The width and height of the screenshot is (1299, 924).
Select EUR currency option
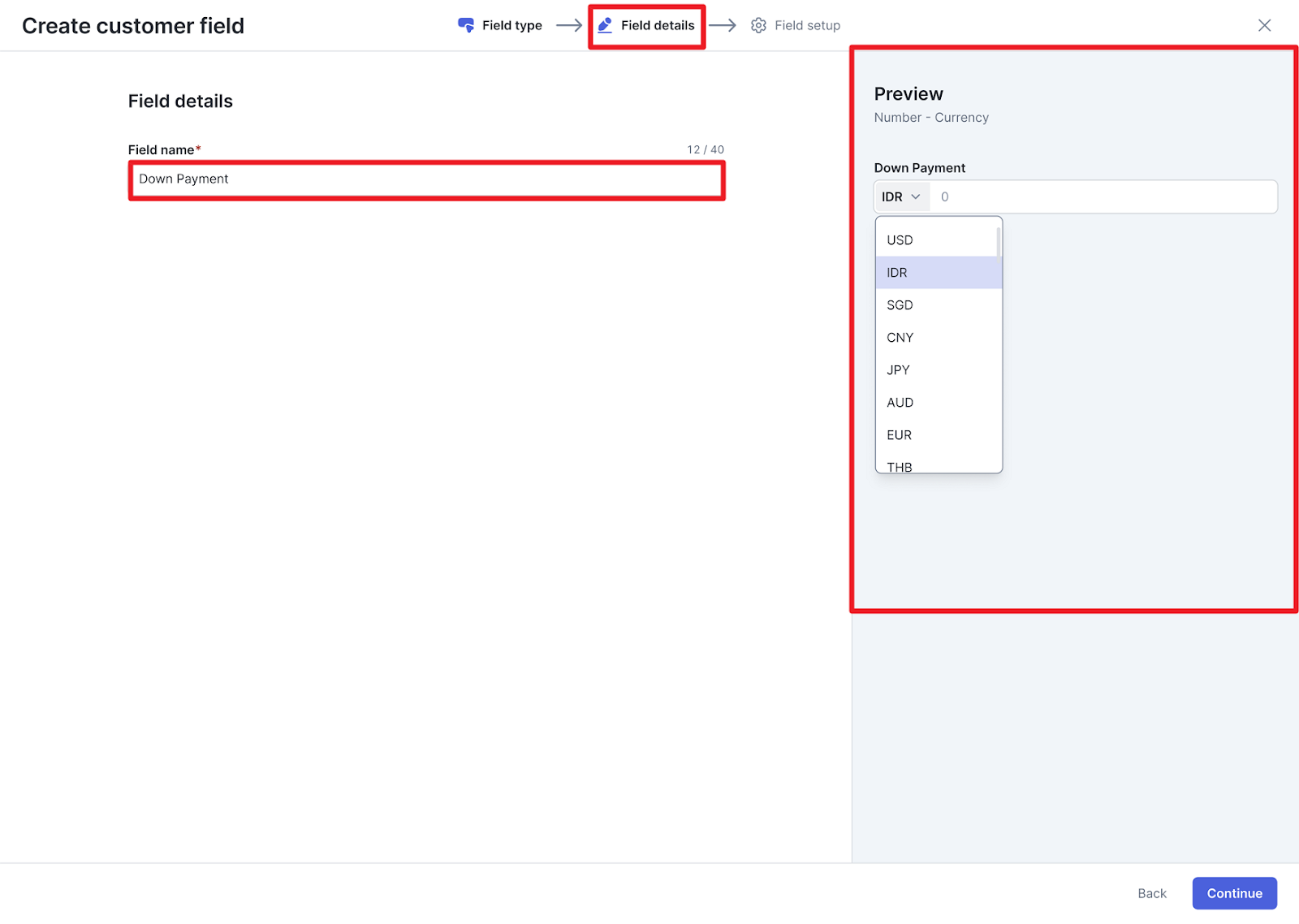tap(899, 435)
